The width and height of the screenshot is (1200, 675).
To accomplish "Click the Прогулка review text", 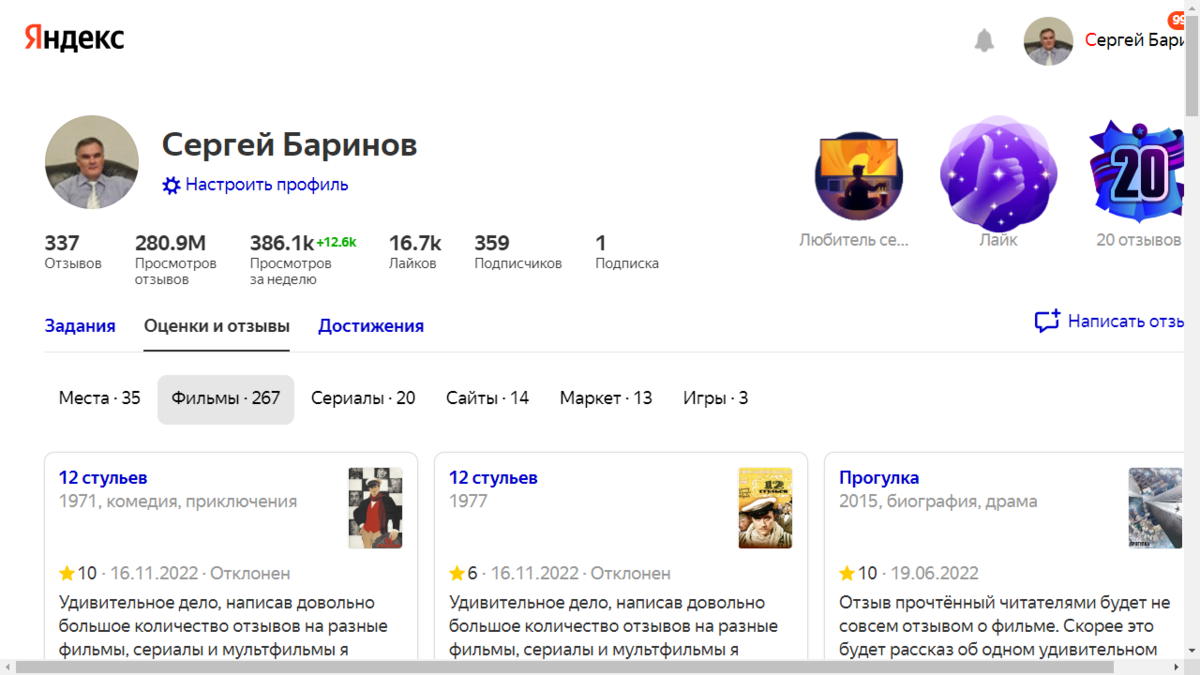I will click(1004, 626).
